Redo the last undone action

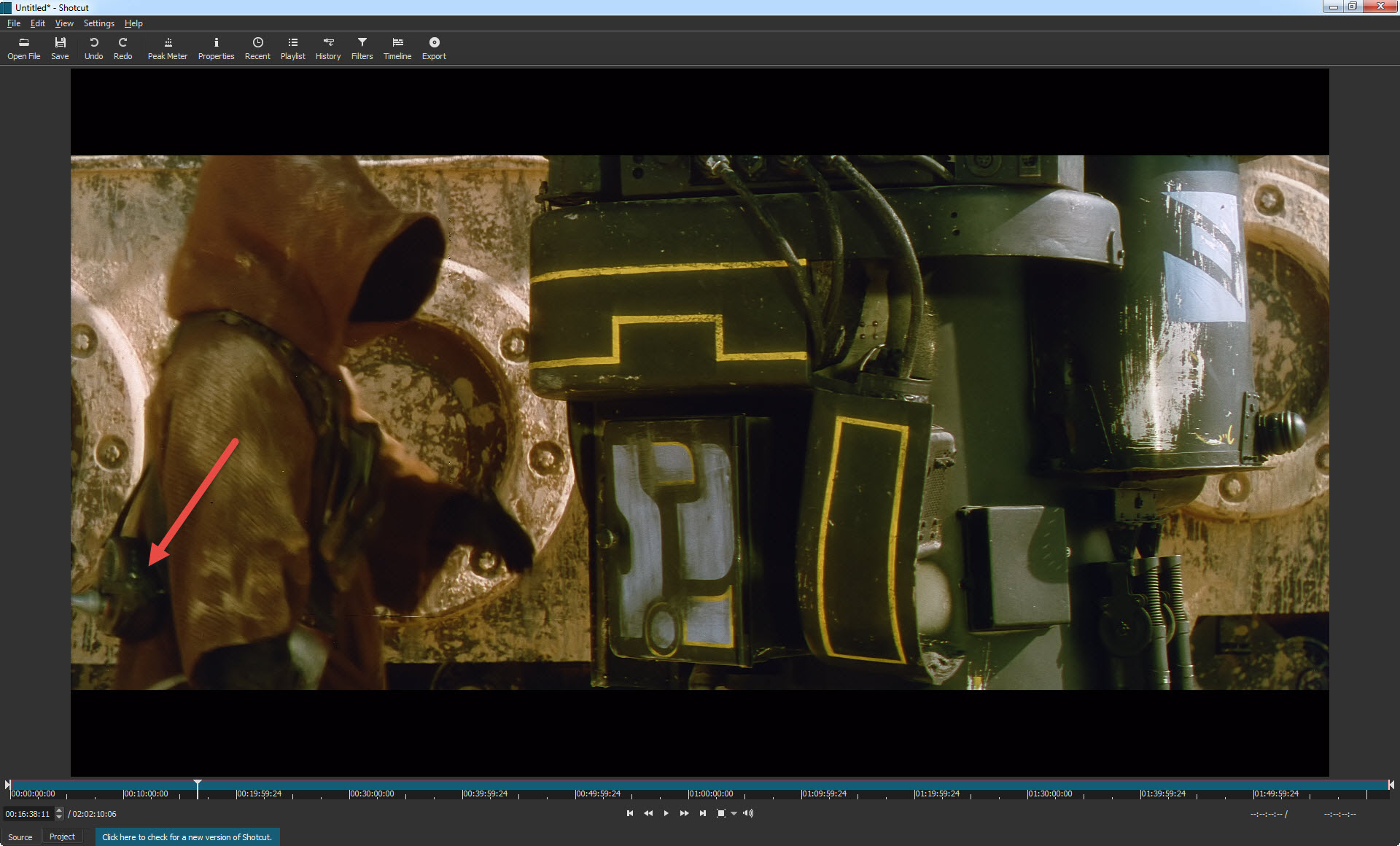tap(122, 48)
